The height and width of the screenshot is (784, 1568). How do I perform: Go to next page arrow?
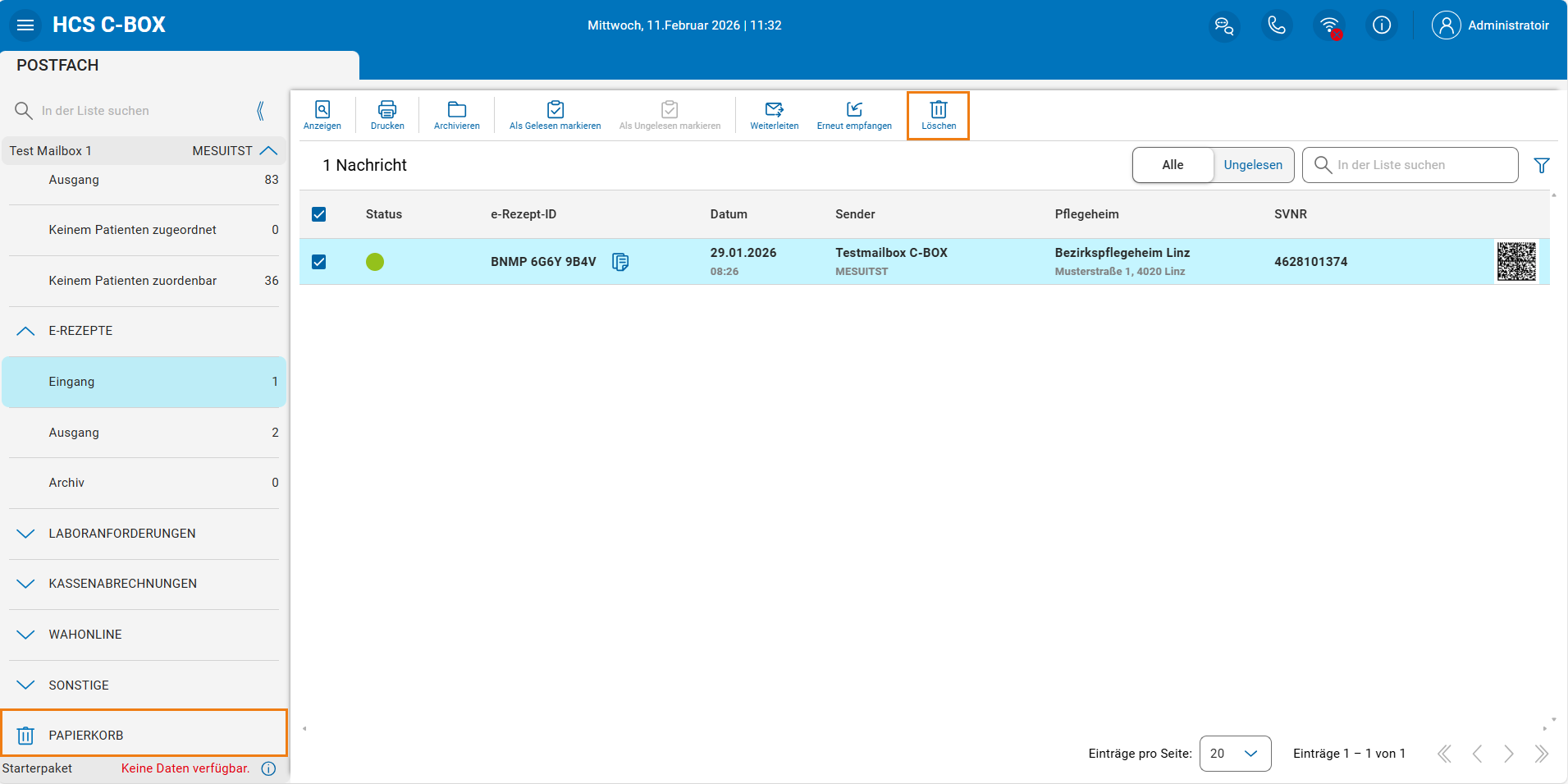pyautogui.click(x=1509, y=754)
